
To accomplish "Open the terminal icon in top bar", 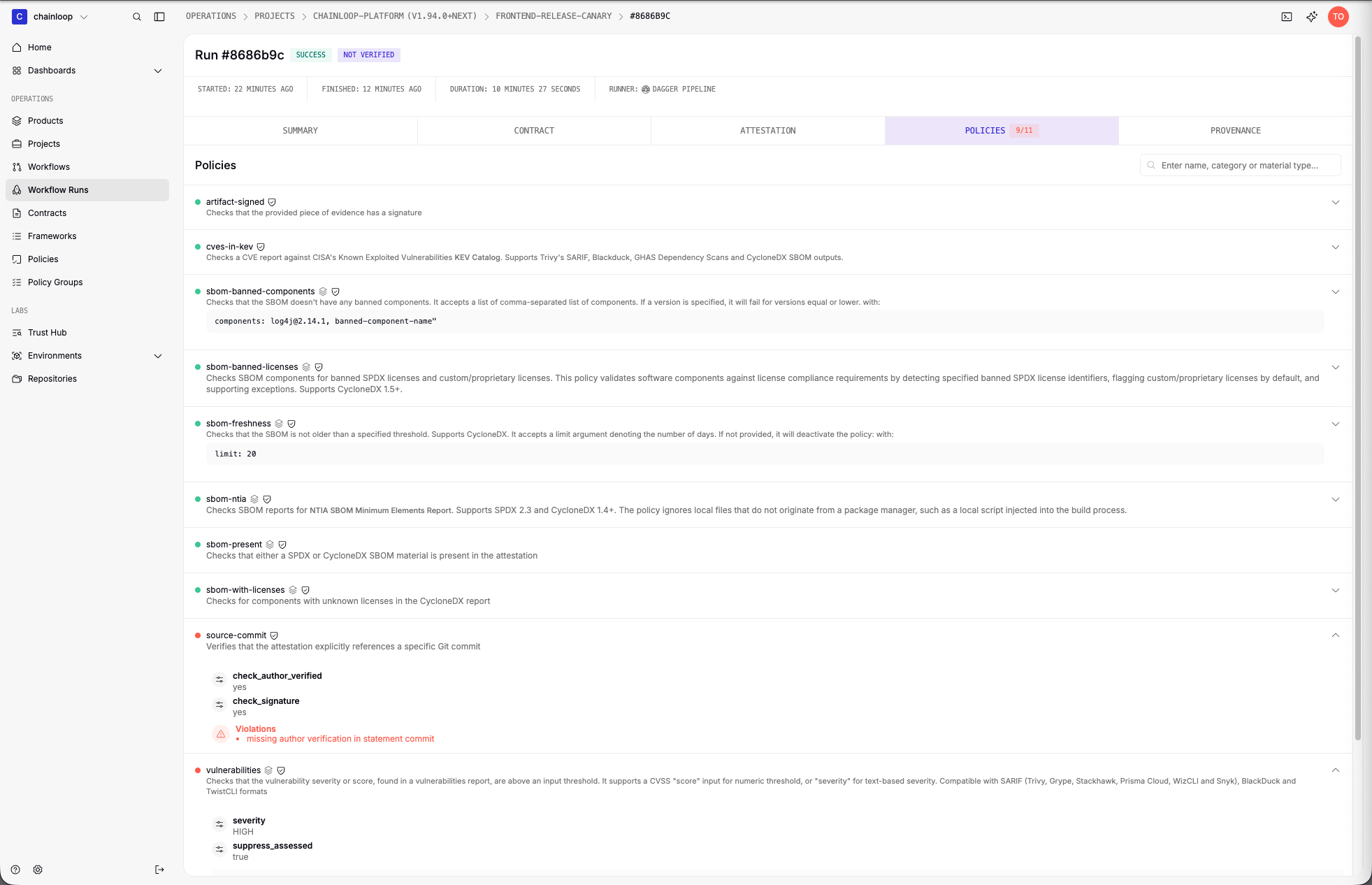I will click(1287, 17).
